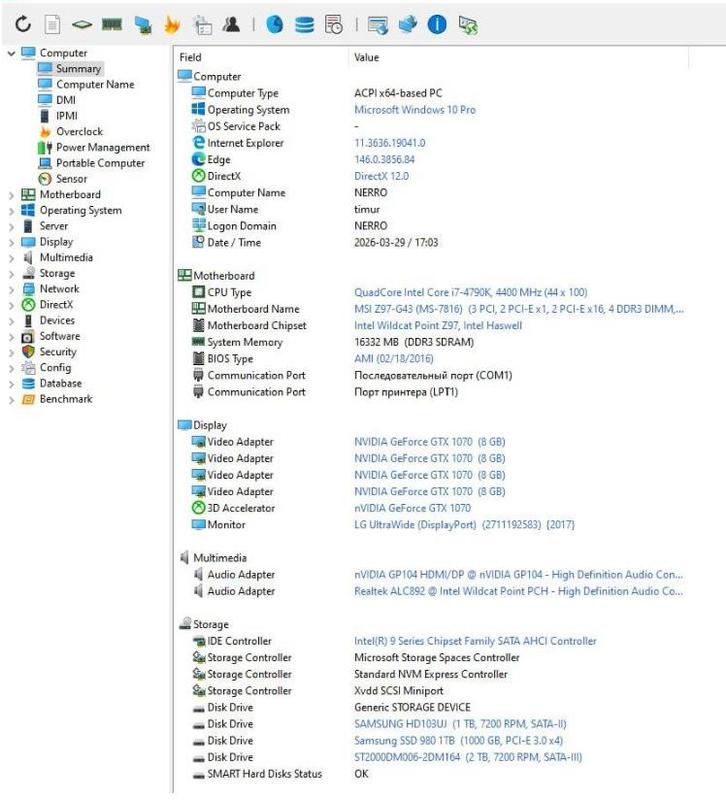Click the checklist preferences toolbar icon
The height and width of the screenshot is (803, 726).
pos(202,25)
